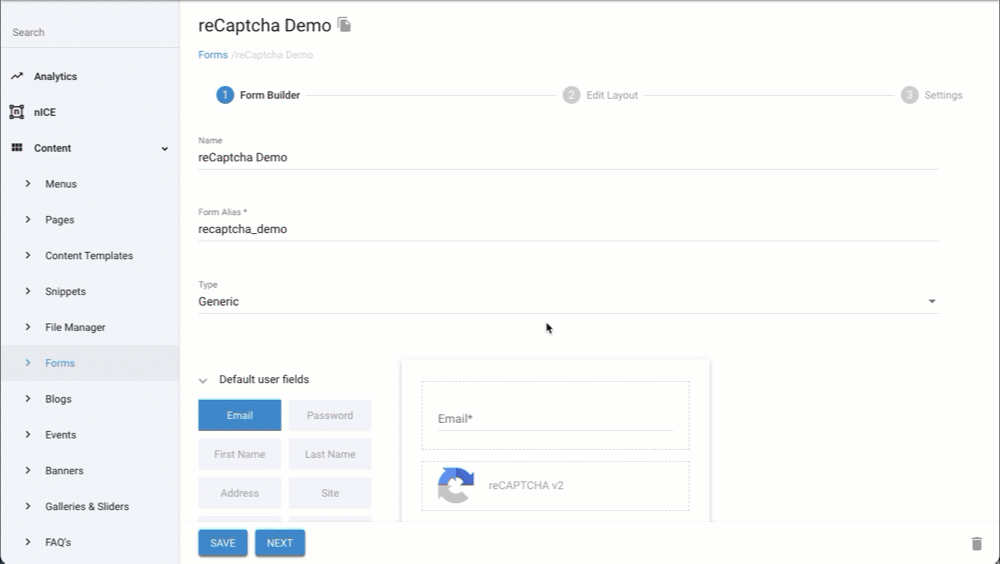
Task: Click the SAVE button
Action: 223,543
